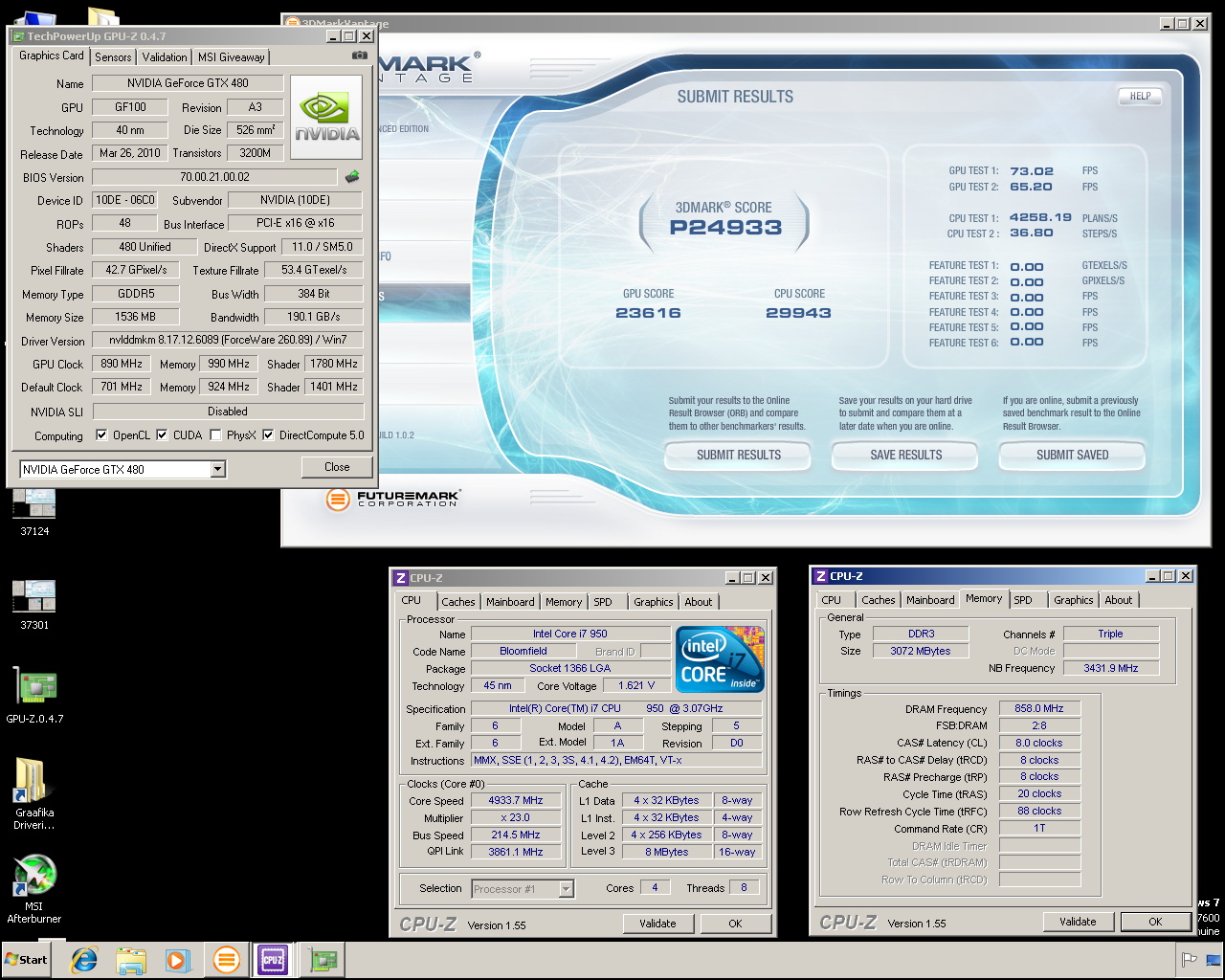Open the GeForce GTX 480 card dropdown
This screenshot has width=1225, height=980.
[218, 469]
